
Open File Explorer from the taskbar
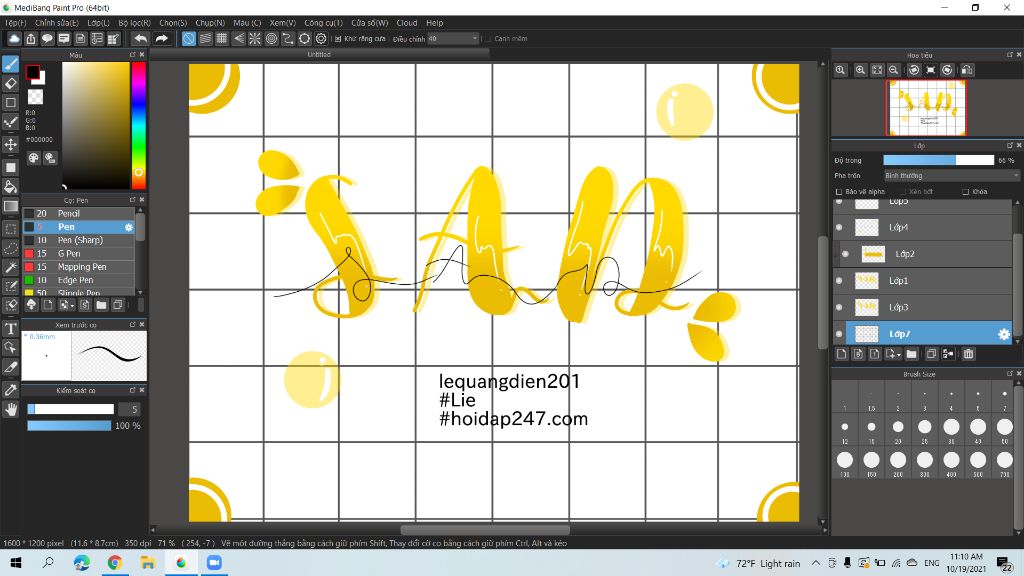pyautogui.click(x=148, y=562)
